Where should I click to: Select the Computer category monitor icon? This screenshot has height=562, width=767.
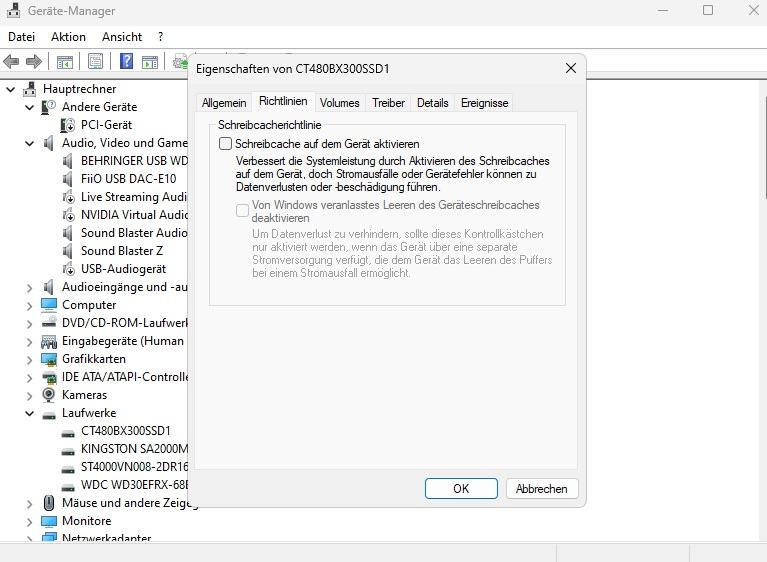[49, 305]
